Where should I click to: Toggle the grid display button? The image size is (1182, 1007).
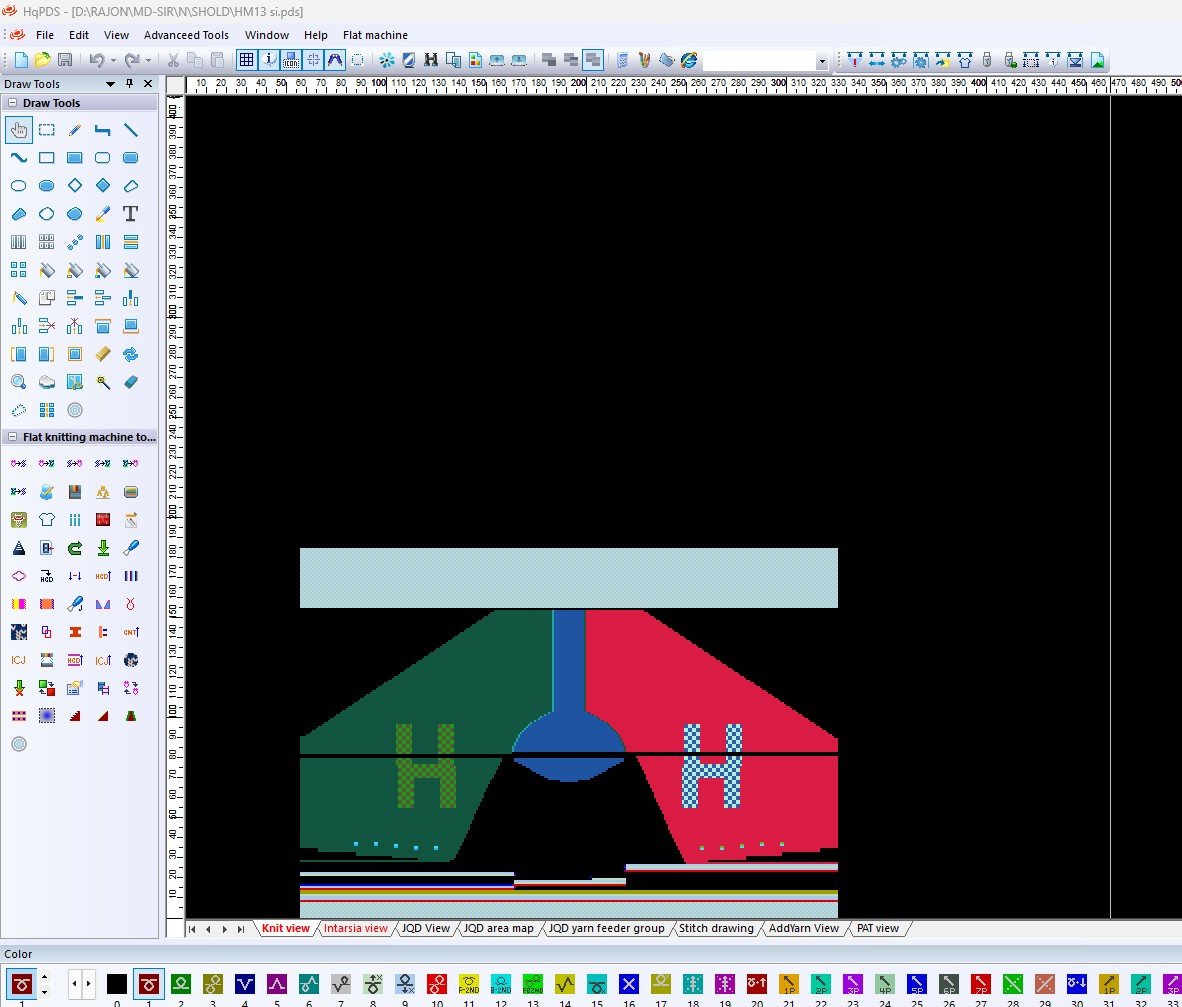[246, 60]
